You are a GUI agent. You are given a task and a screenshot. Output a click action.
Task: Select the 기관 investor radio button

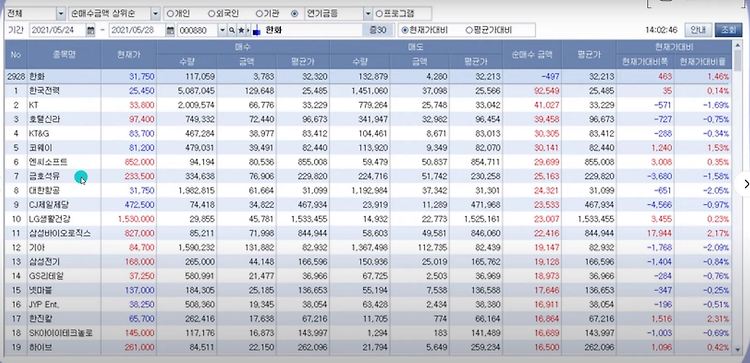[259, 13]
